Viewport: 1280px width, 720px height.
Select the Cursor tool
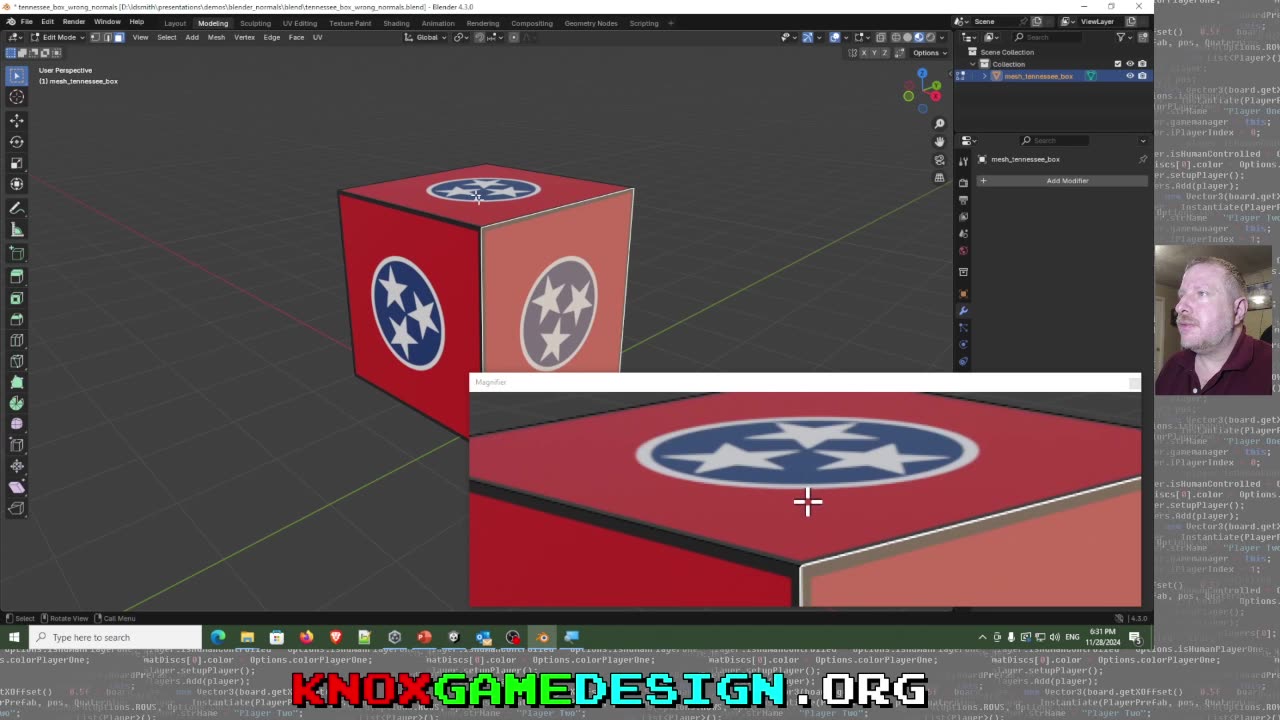tap(17, 97)
